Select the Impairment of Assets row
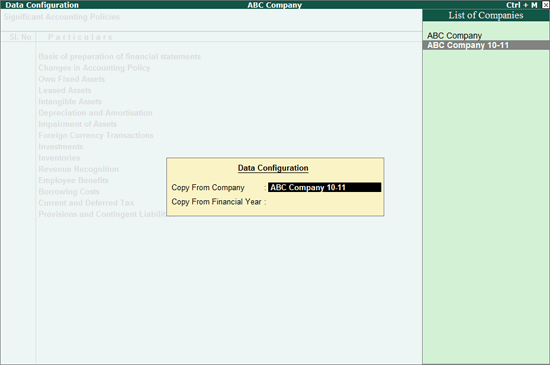This screenshot has width=550, height=365. (78, 124)
